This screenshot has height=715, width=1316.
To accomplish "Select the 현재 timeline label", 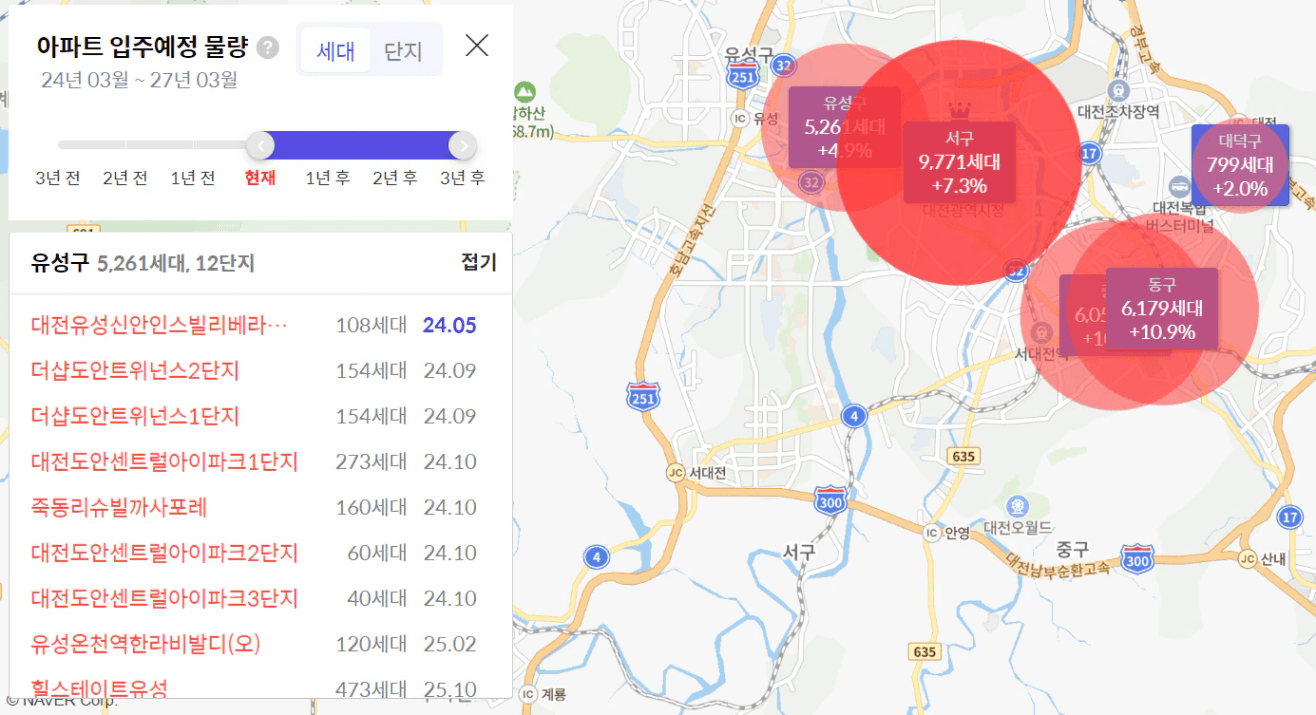I will (260, 178).
